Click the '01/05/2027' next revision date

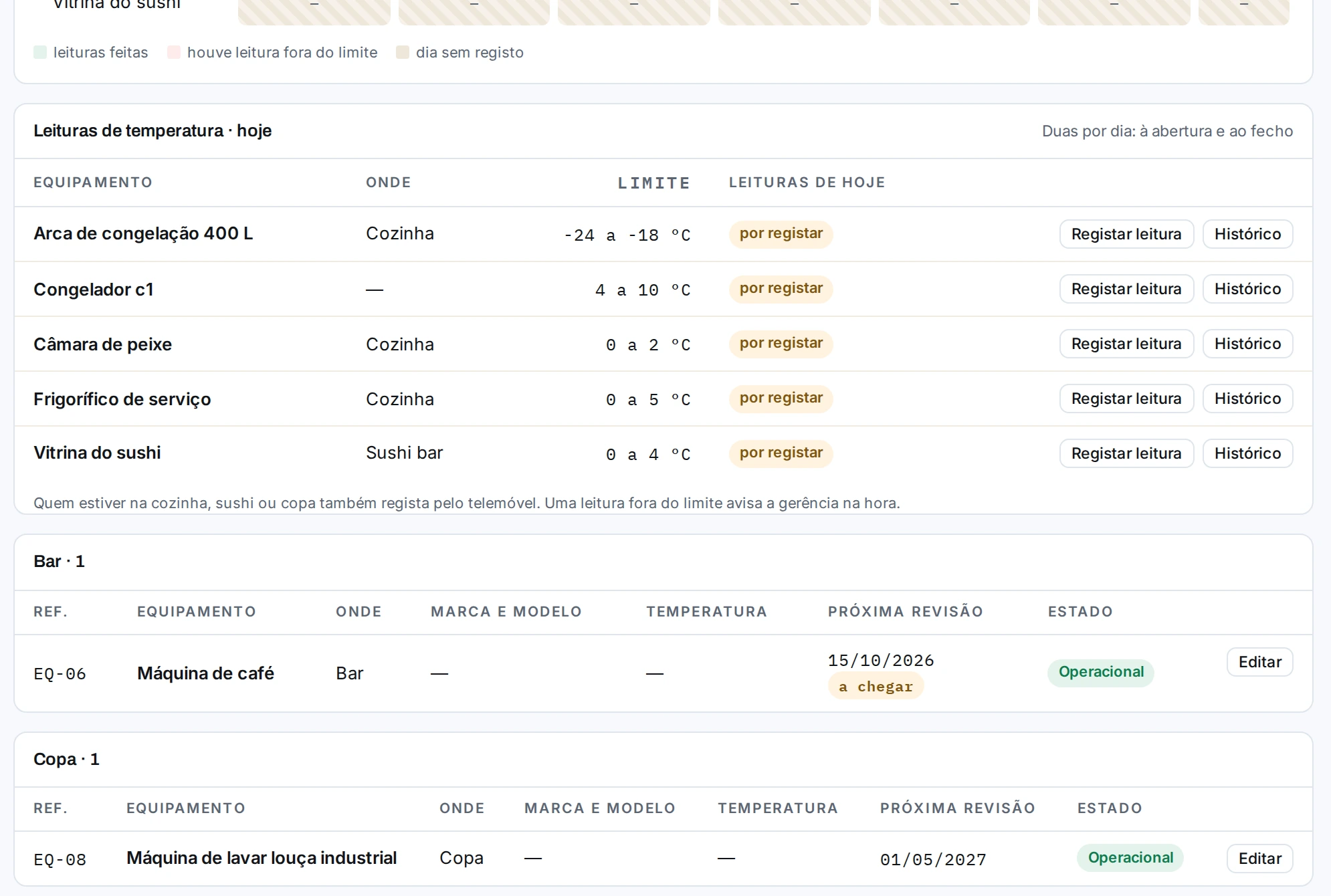click(933, 860)
